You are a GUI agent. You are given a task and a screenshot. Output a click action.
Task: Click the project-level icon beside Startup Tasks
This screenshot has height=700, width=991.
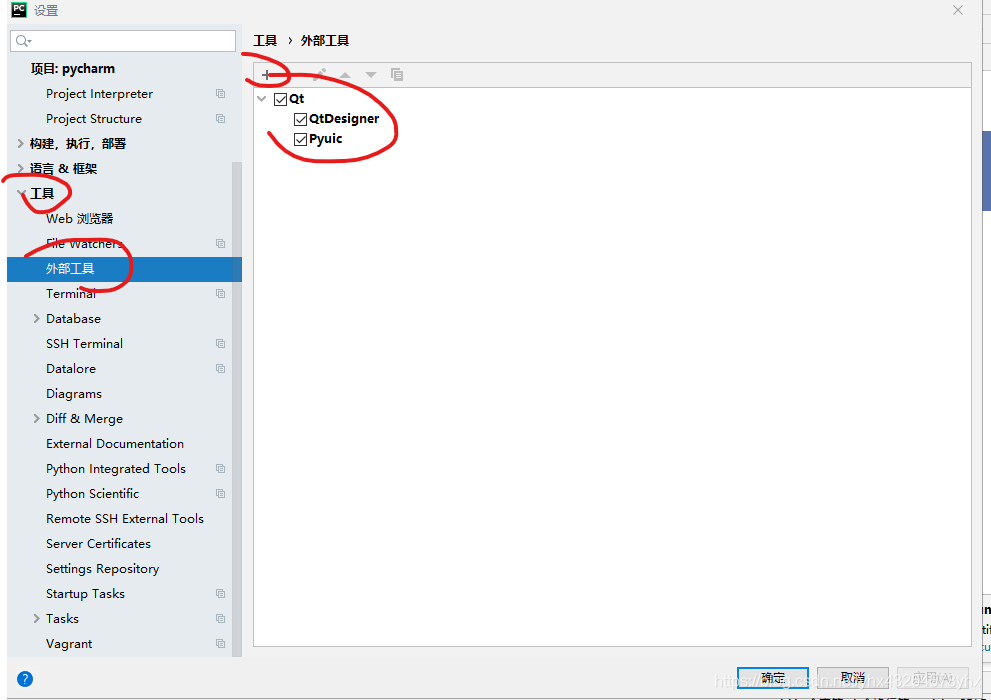(x=221, y=594)
